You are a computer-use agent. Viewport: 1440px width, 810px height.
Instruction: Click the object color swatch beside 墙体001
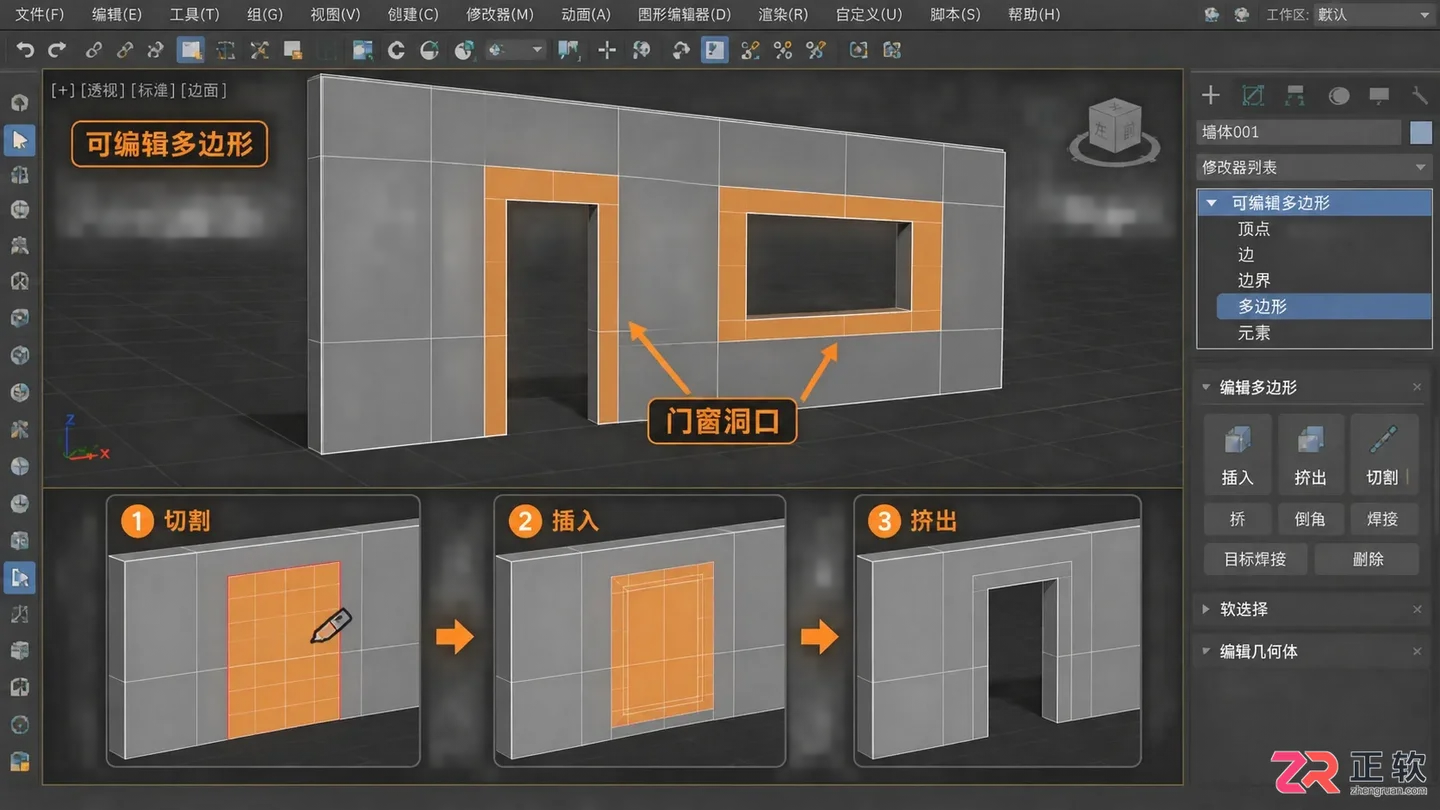1420,132
